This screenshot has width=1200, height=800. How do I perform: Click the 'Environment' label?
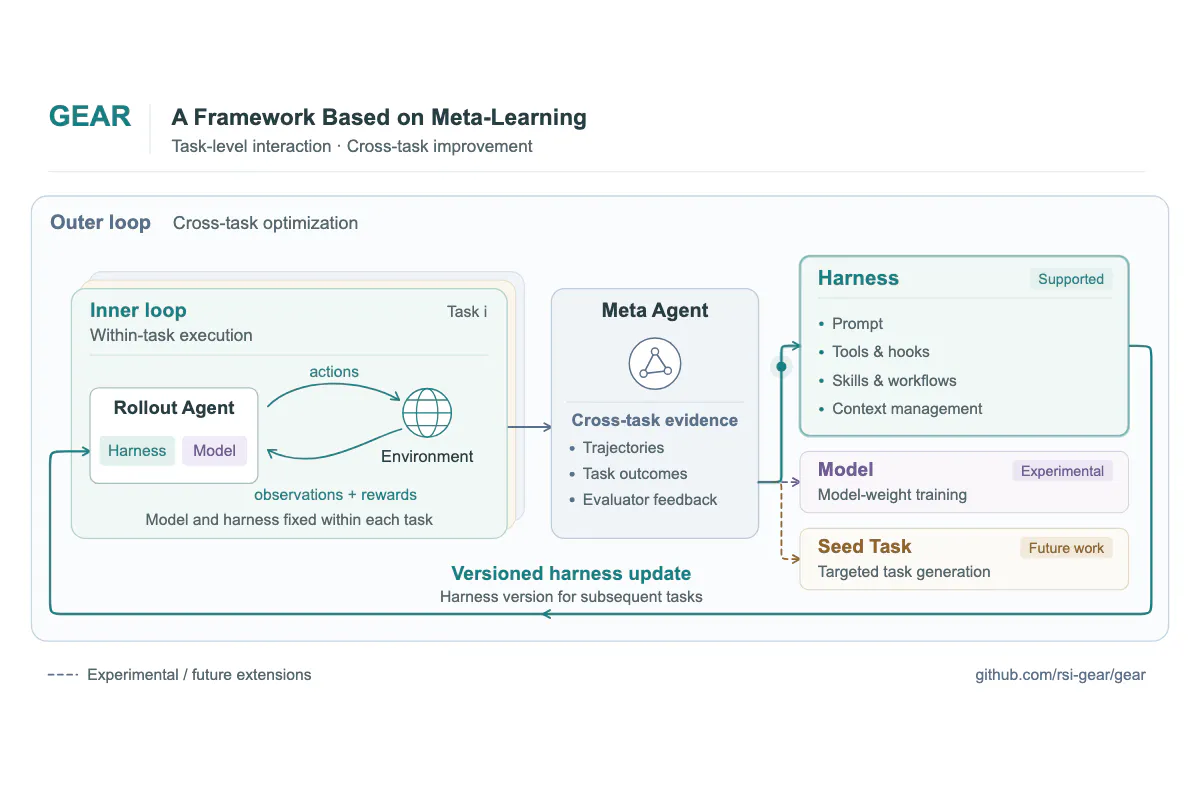[x=427, y=456]
